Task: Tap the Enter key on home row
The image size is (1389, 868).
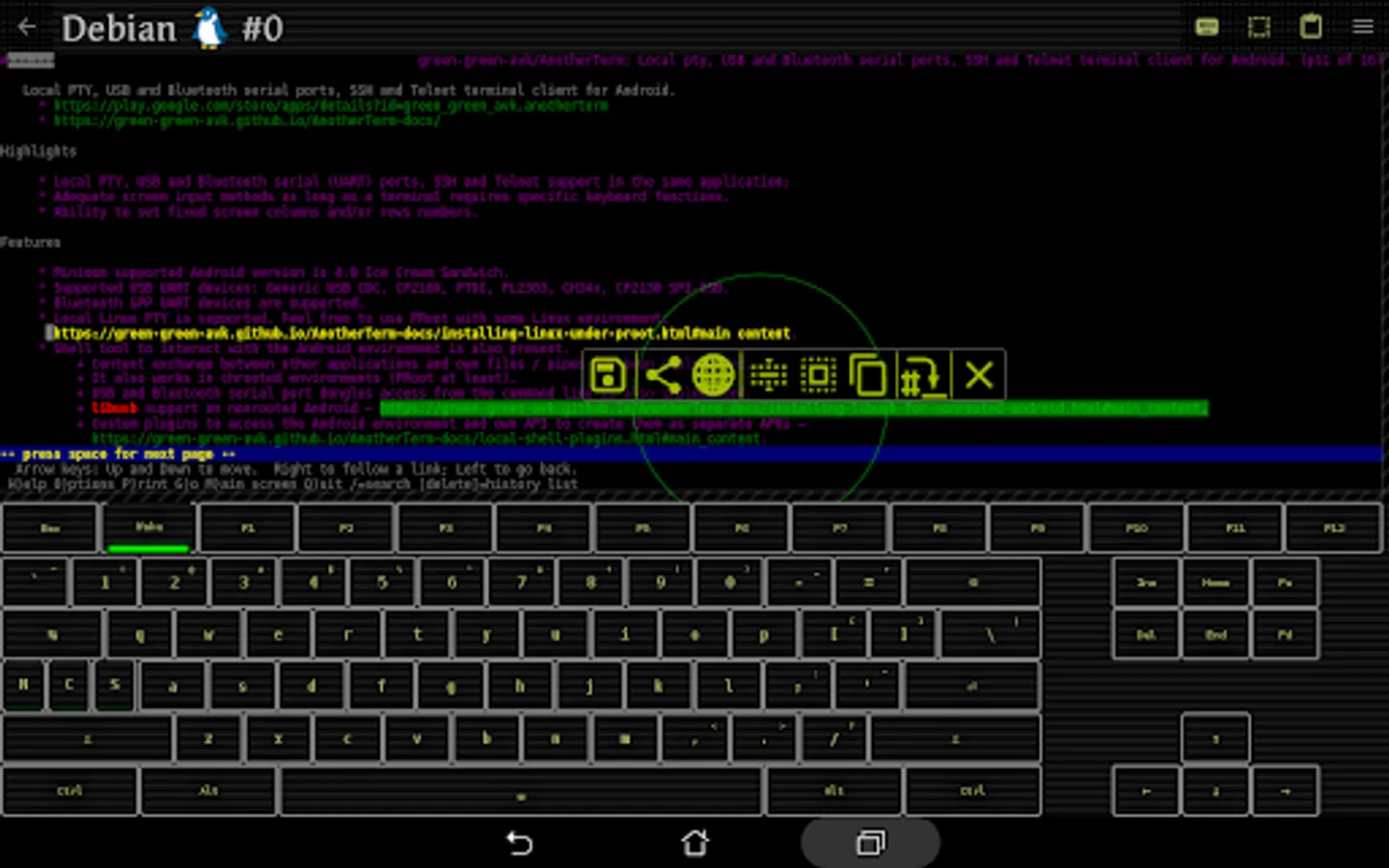Action: [972, 686]
